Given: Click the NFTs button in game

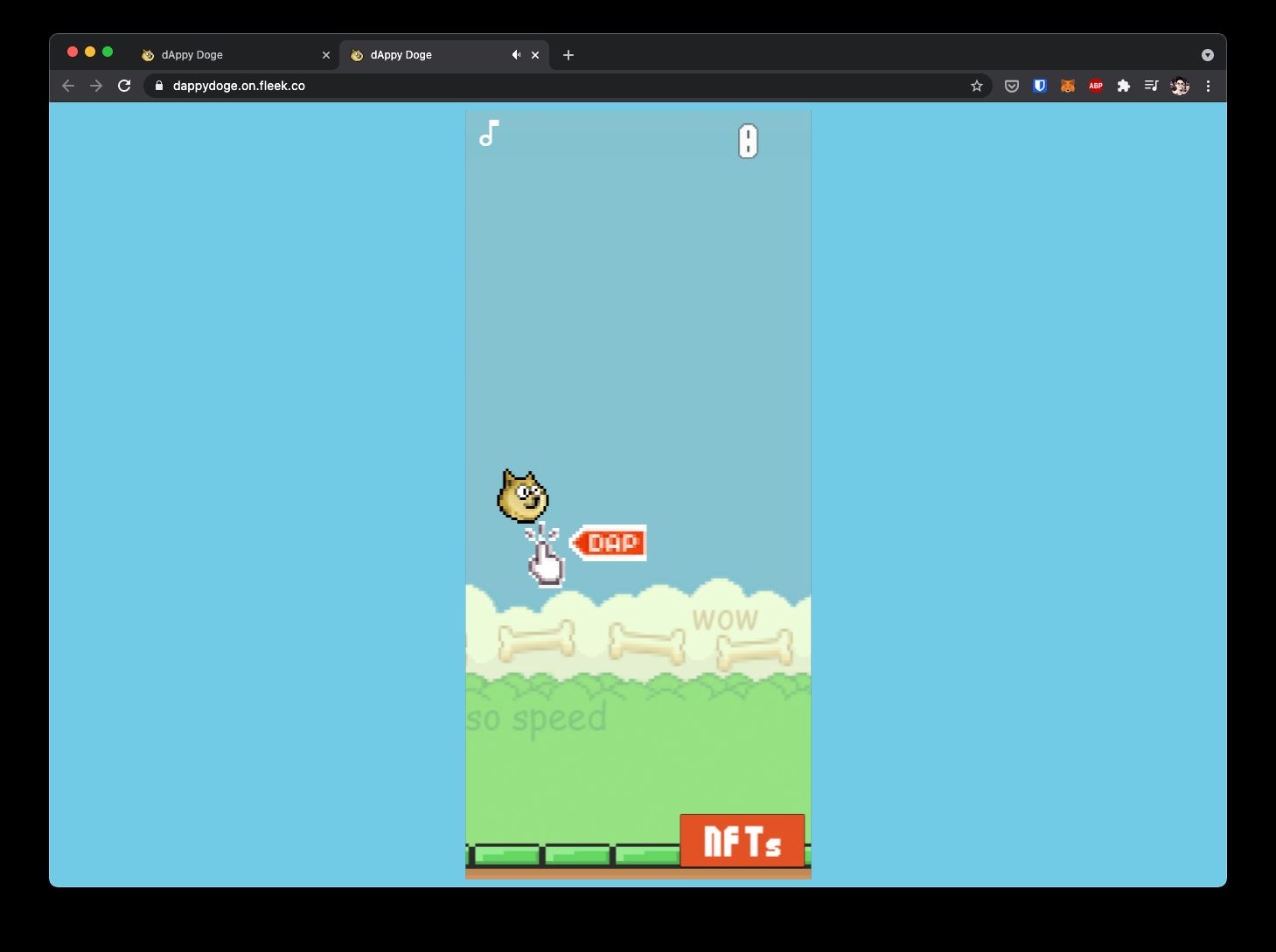Looking at the screenshot, I should pos(742,840).
